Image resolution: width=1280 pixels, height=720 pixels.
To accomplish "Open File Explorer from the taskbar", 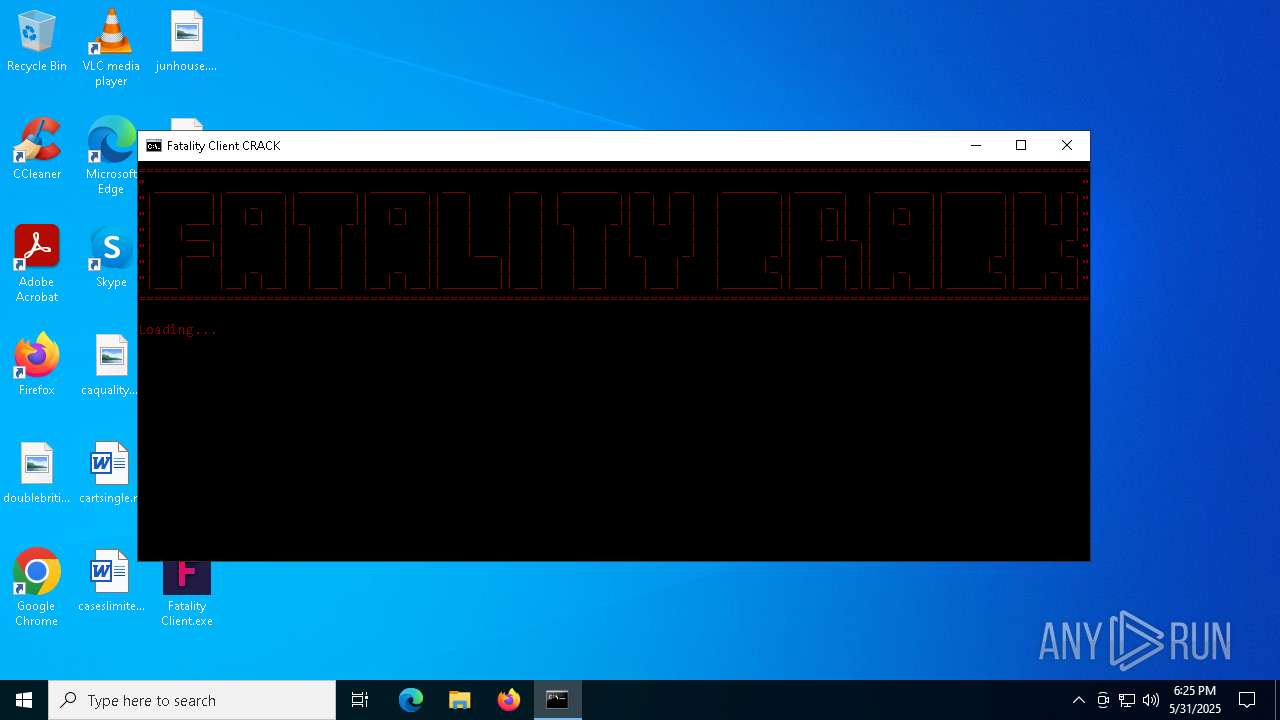I will click(460, 700).
